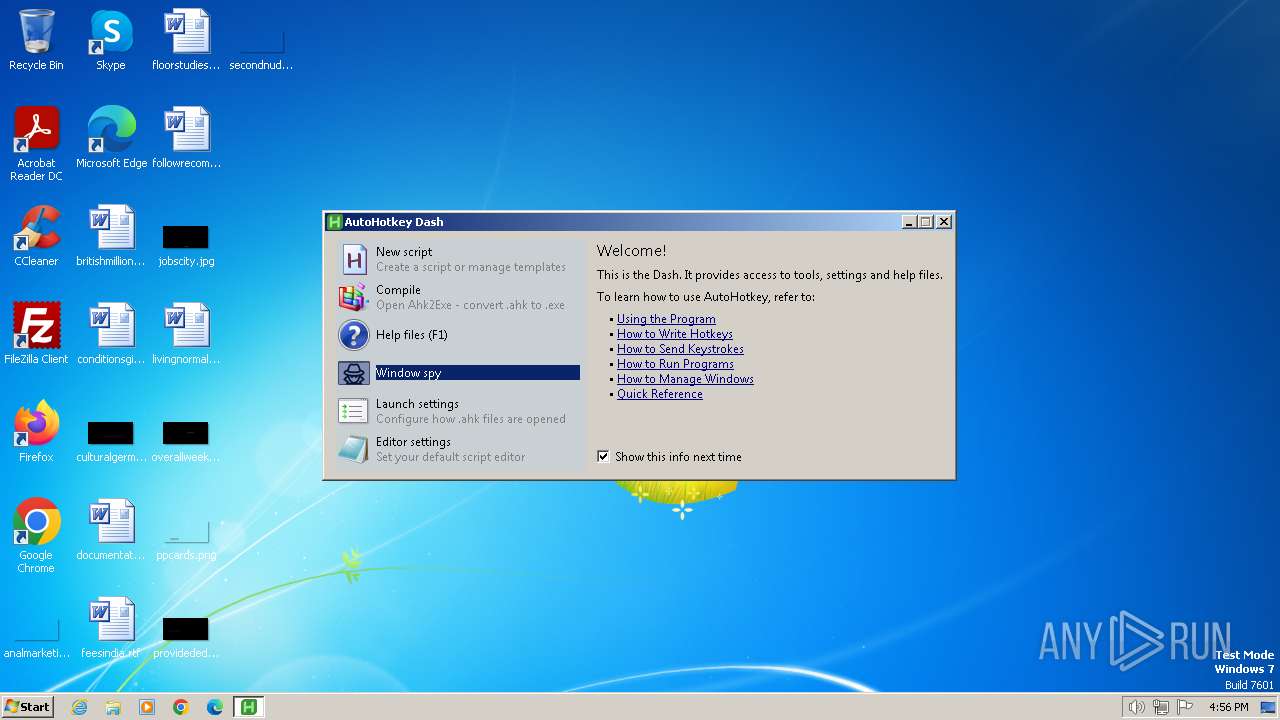Screen dimensions: 1280x720
Task: Select the CCleaner desktop shortcut
Action: [36, 236]
